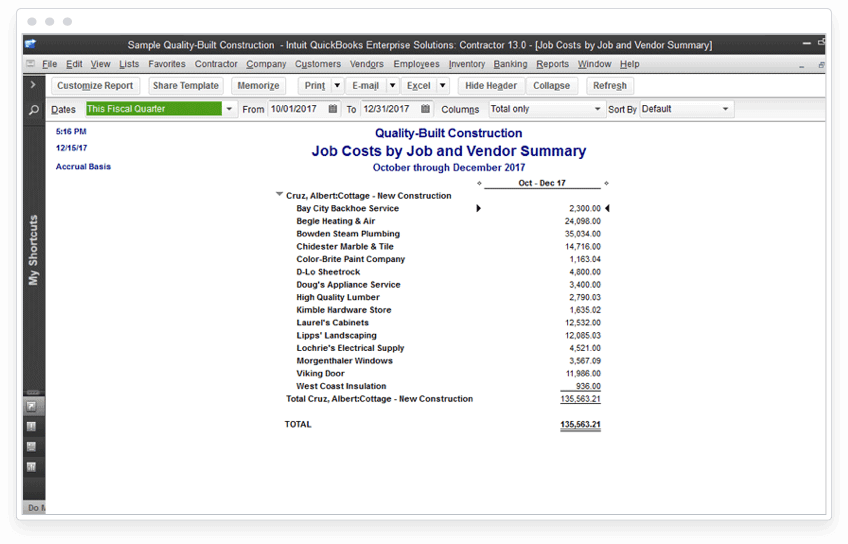Open the Dates range dropdown

coord(229,109)
